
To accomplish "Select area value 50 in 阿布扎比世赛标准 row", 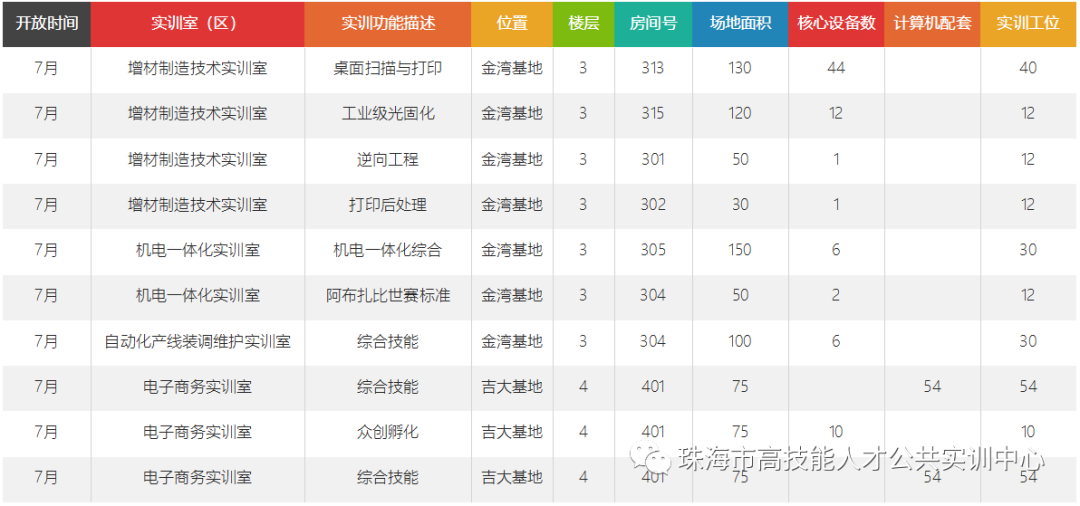I will [x=740, y=296].
